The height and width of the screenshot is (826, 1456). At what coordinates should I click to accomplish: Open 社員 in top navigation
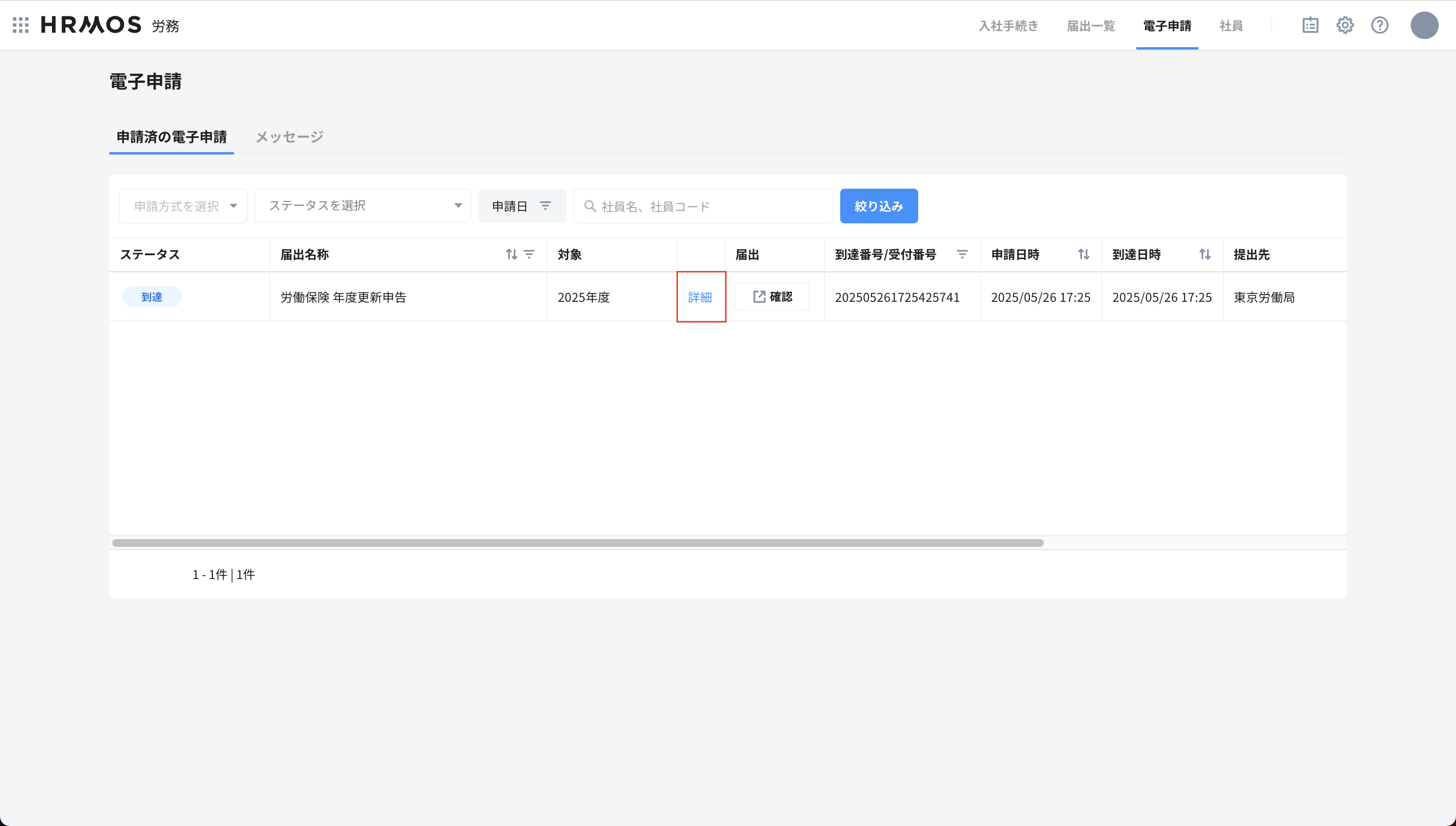point(1231,26)
